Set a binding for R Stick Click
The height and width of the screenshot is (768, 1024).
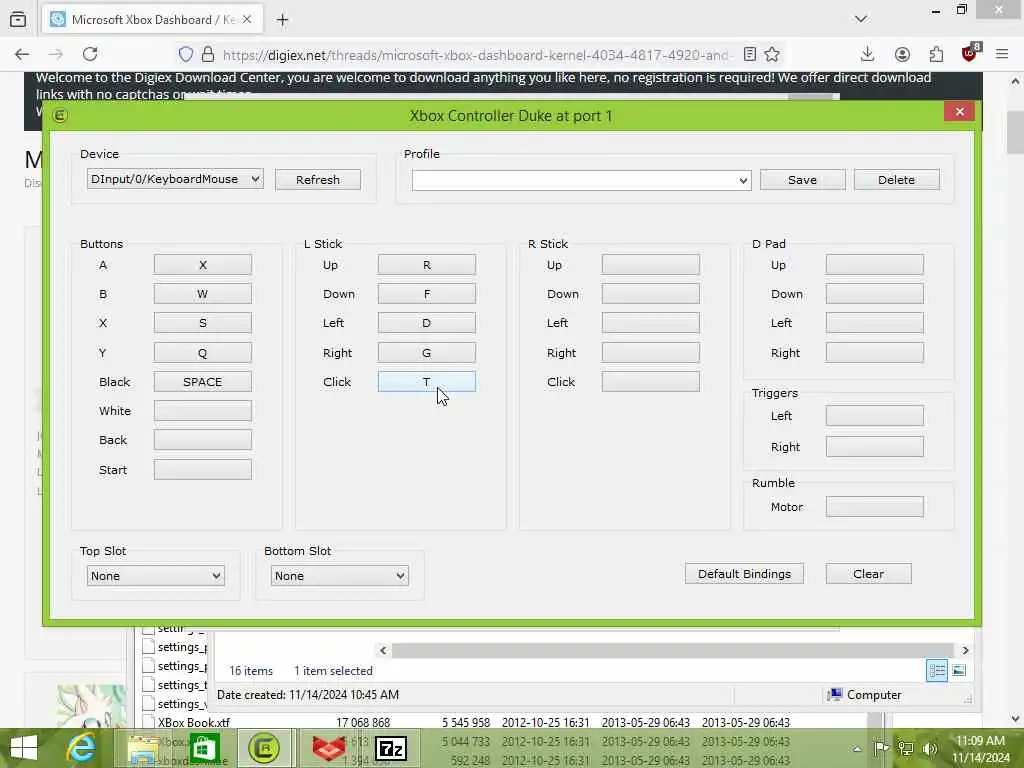650,381
